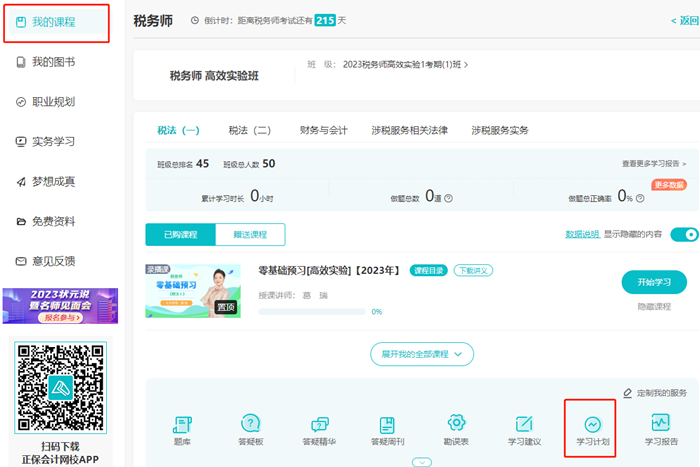Screen dimensions: 700x467
Task: Open 我的课程 in the sidebar
Action: pyautogui.click(x=56, y=22)
